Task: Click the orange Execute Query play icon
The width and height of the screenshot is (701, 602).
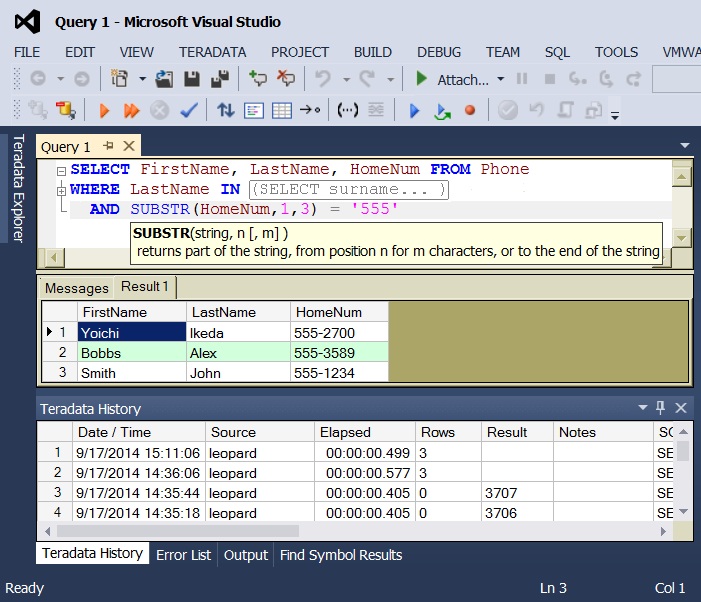Action: point(104,110)
